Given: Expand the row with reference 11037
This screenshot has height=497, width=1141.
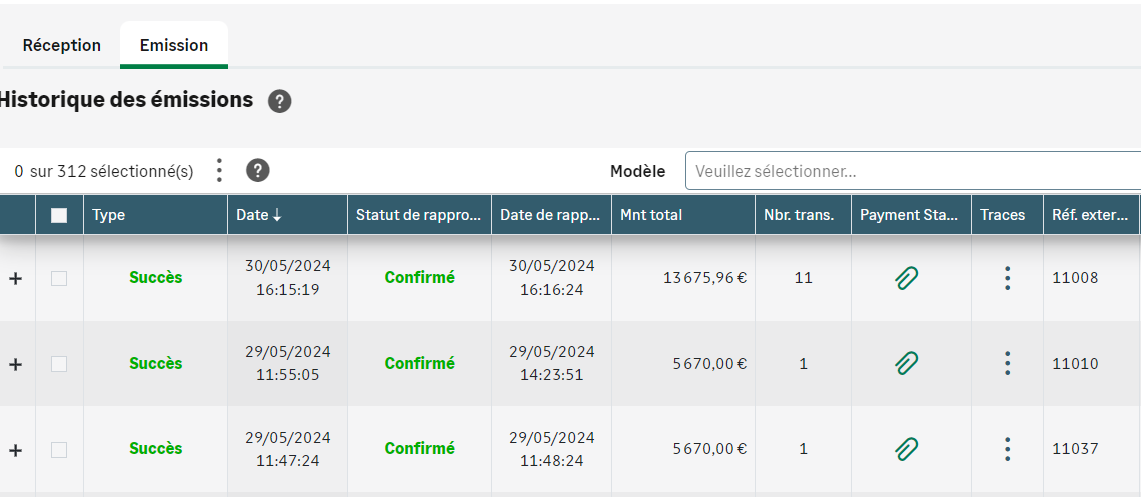Looking at the screenshot, I should pyautogui.click(x=15, y=450).
